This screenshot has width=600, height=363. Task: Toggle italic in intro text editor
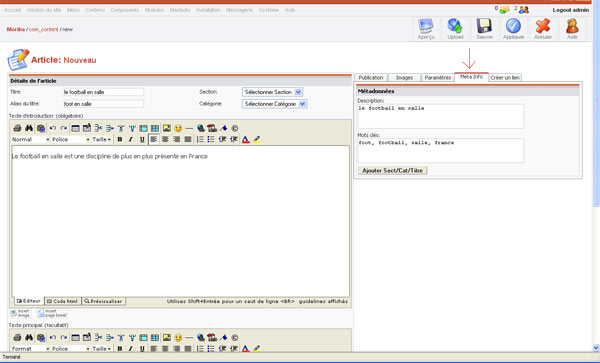(130, 140)
